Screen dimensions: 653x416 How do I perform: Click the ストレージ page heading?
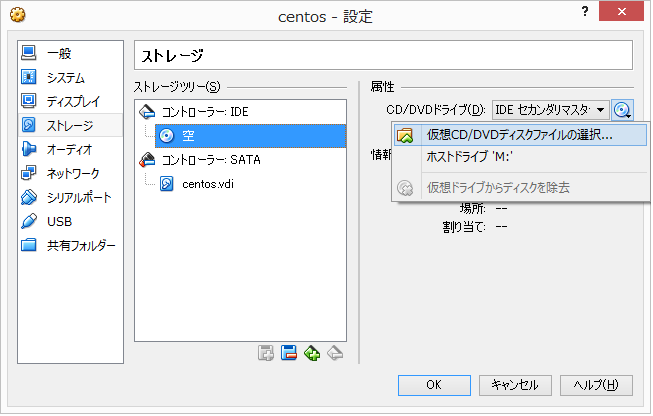172,55
